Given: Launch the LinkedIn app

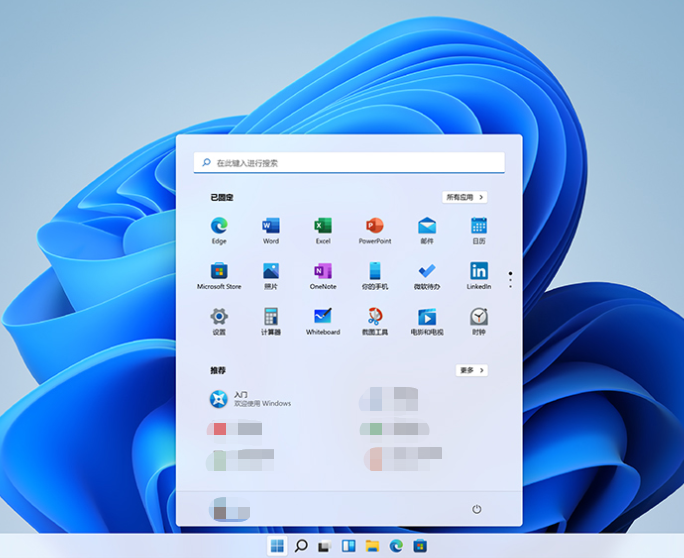Looking at the screenshot, I should (479, 276).
